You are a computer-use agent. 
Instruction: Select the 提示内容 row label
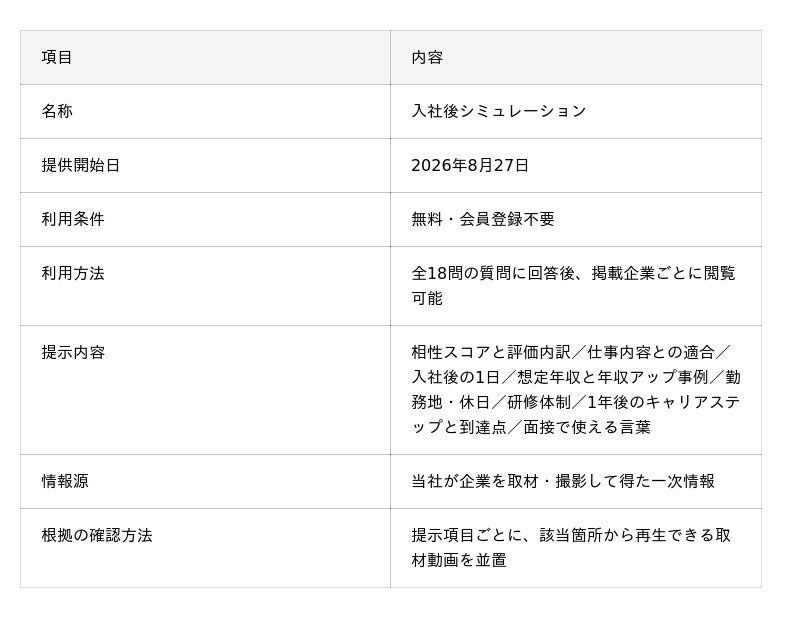tap(73, 352)
